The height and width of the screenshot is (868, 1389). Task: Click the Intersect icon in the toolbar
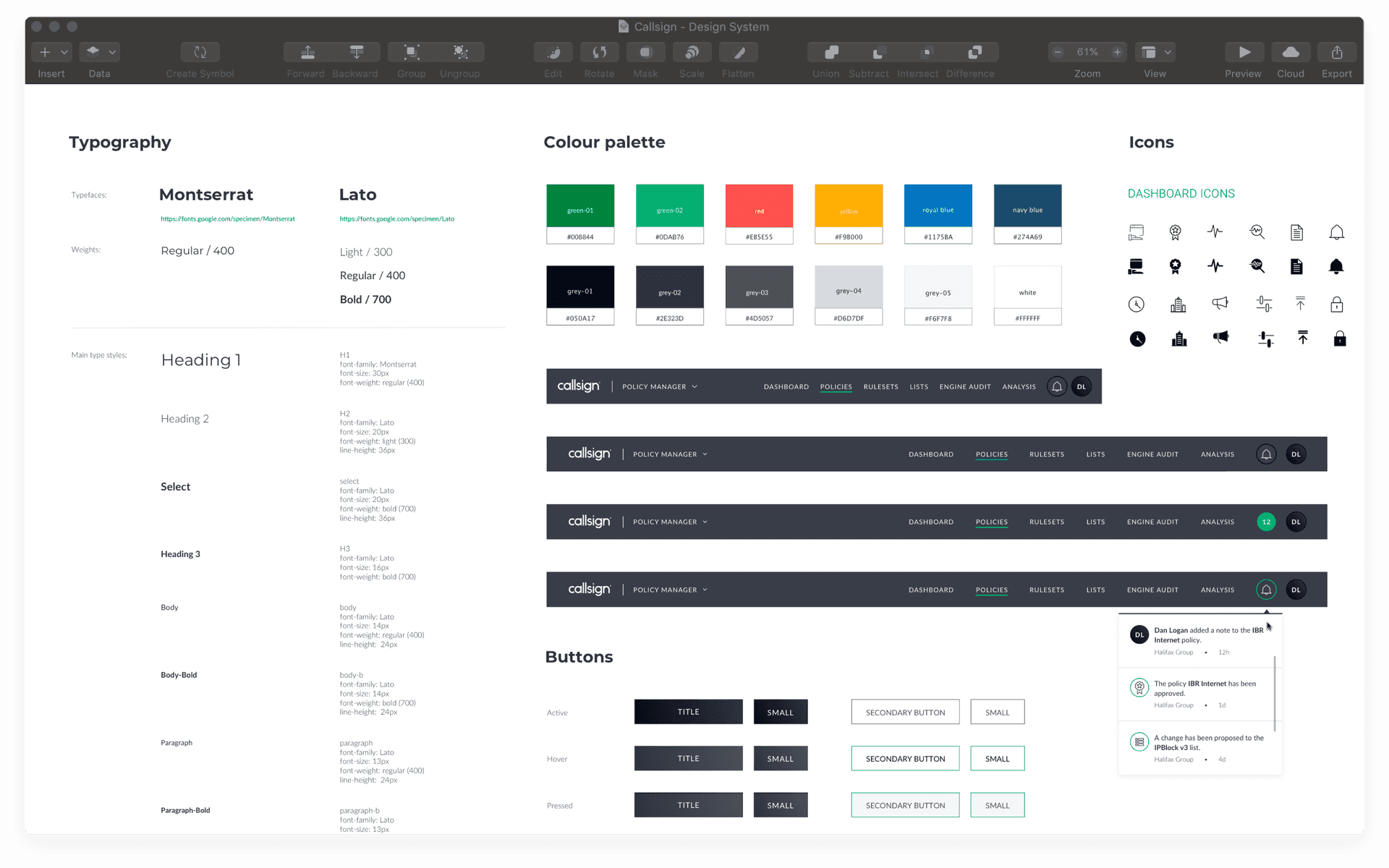tap(927, 52)
